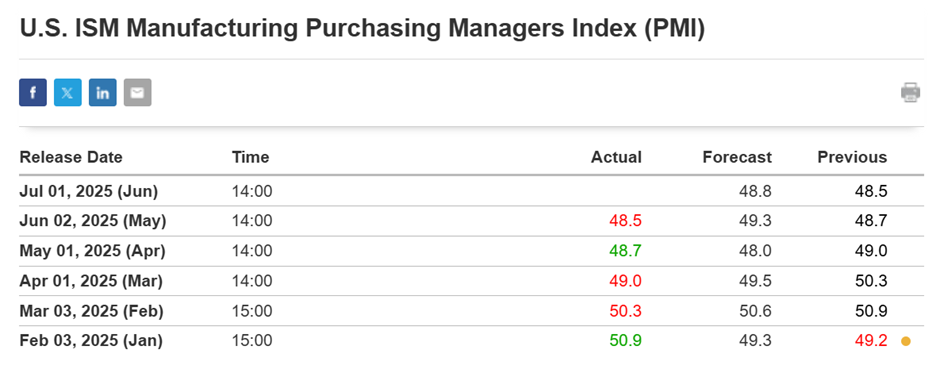The image size is (940, 369).
Task: Click the green 50.9 actual value
Action: (x=625, y=341)
